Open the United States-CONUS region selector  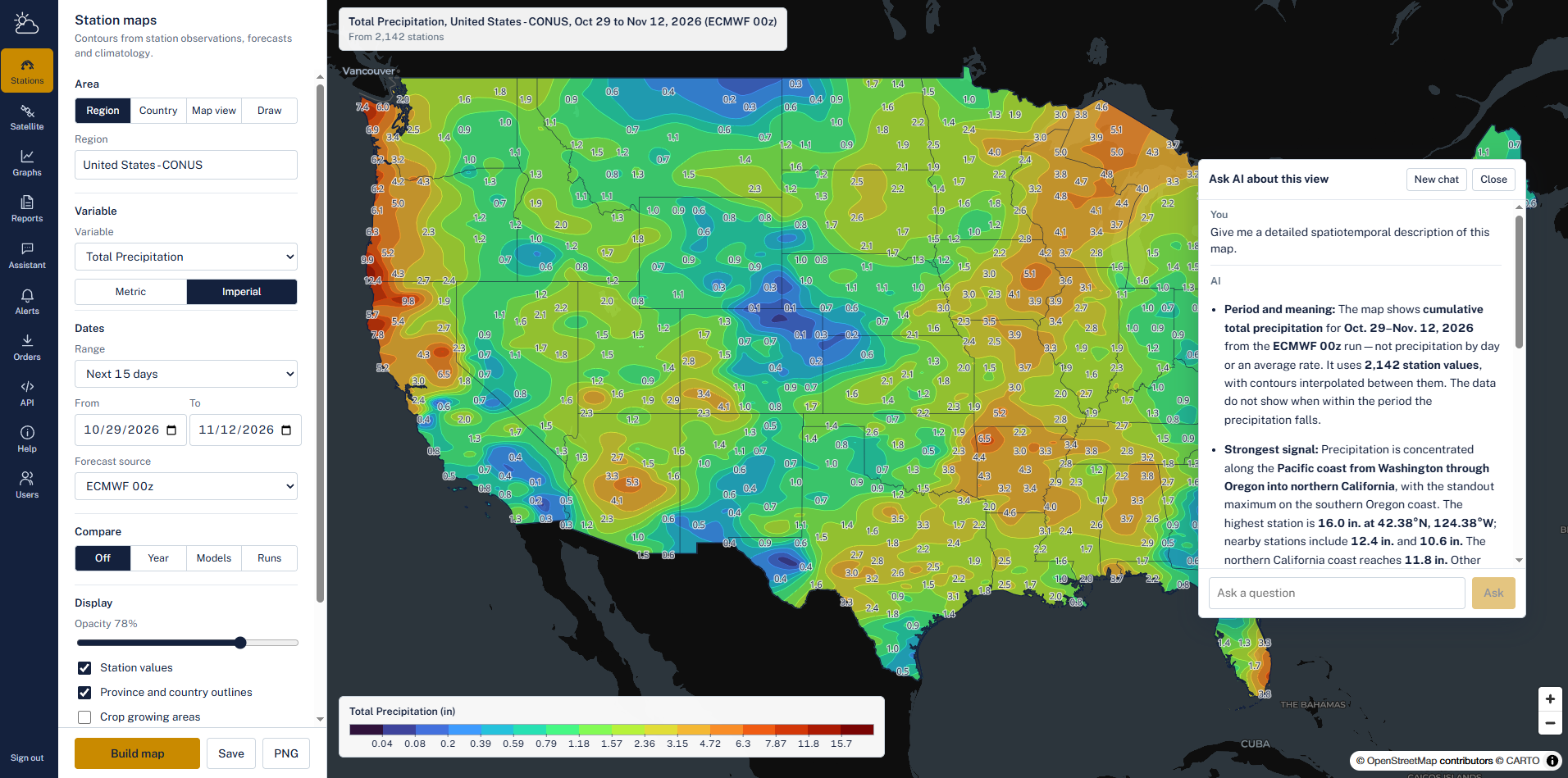[186, 165]
